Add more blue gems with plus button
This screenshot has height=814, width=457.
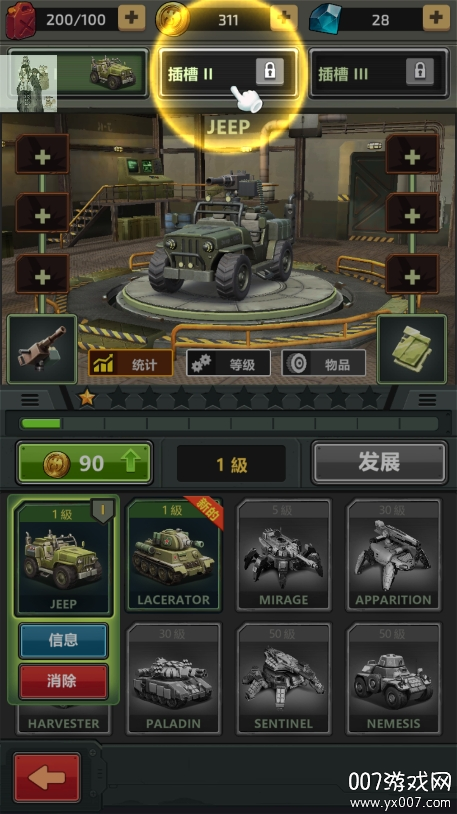436,19
